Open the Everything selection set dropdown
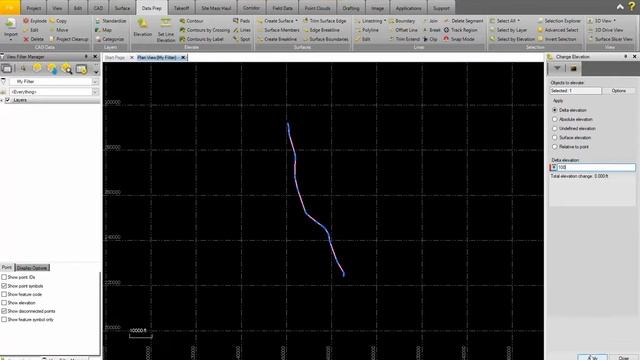This screenshot has height=360, width=640. coord(95,92)
